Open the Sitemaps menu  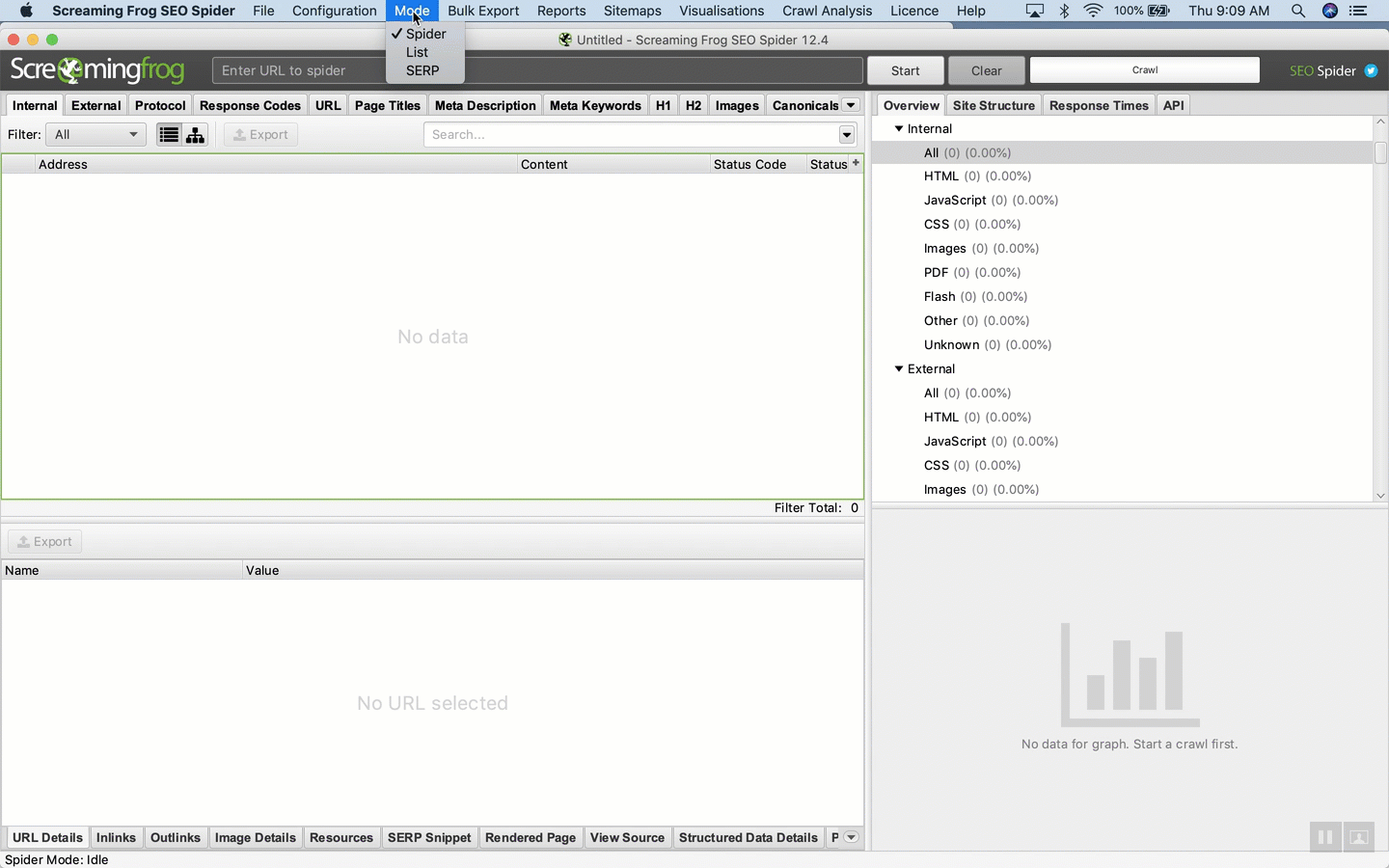tap(633, 11)
